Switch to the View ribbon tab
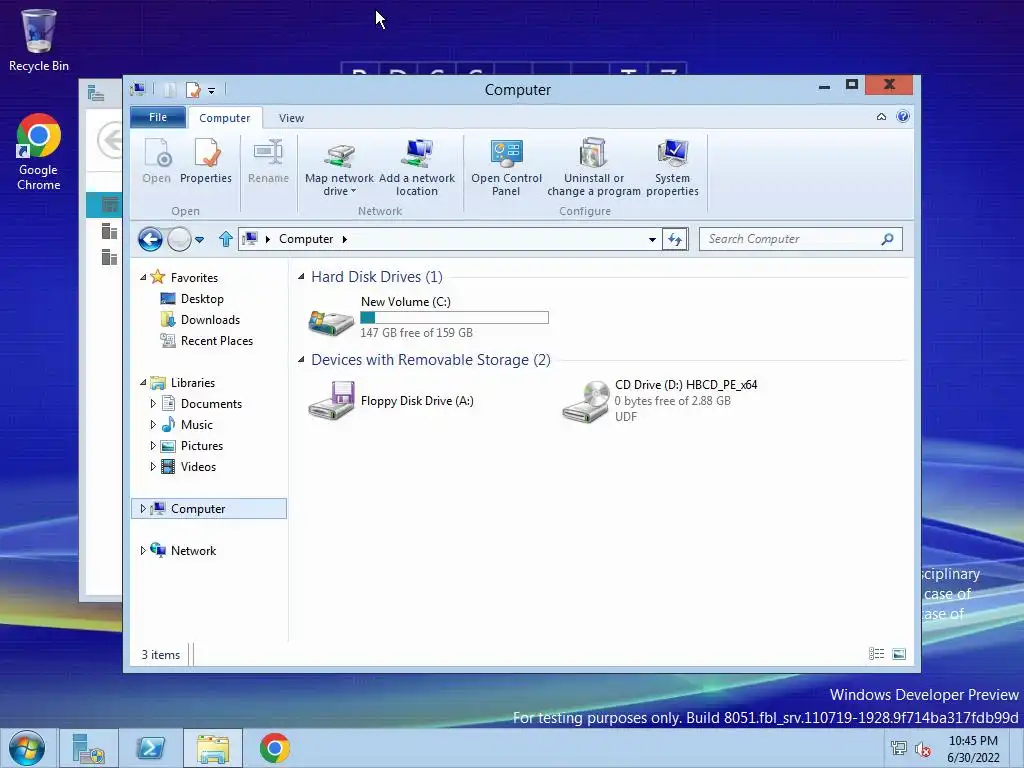The width and height of the screenshot is (1024, 768). [x=291, y=118]
